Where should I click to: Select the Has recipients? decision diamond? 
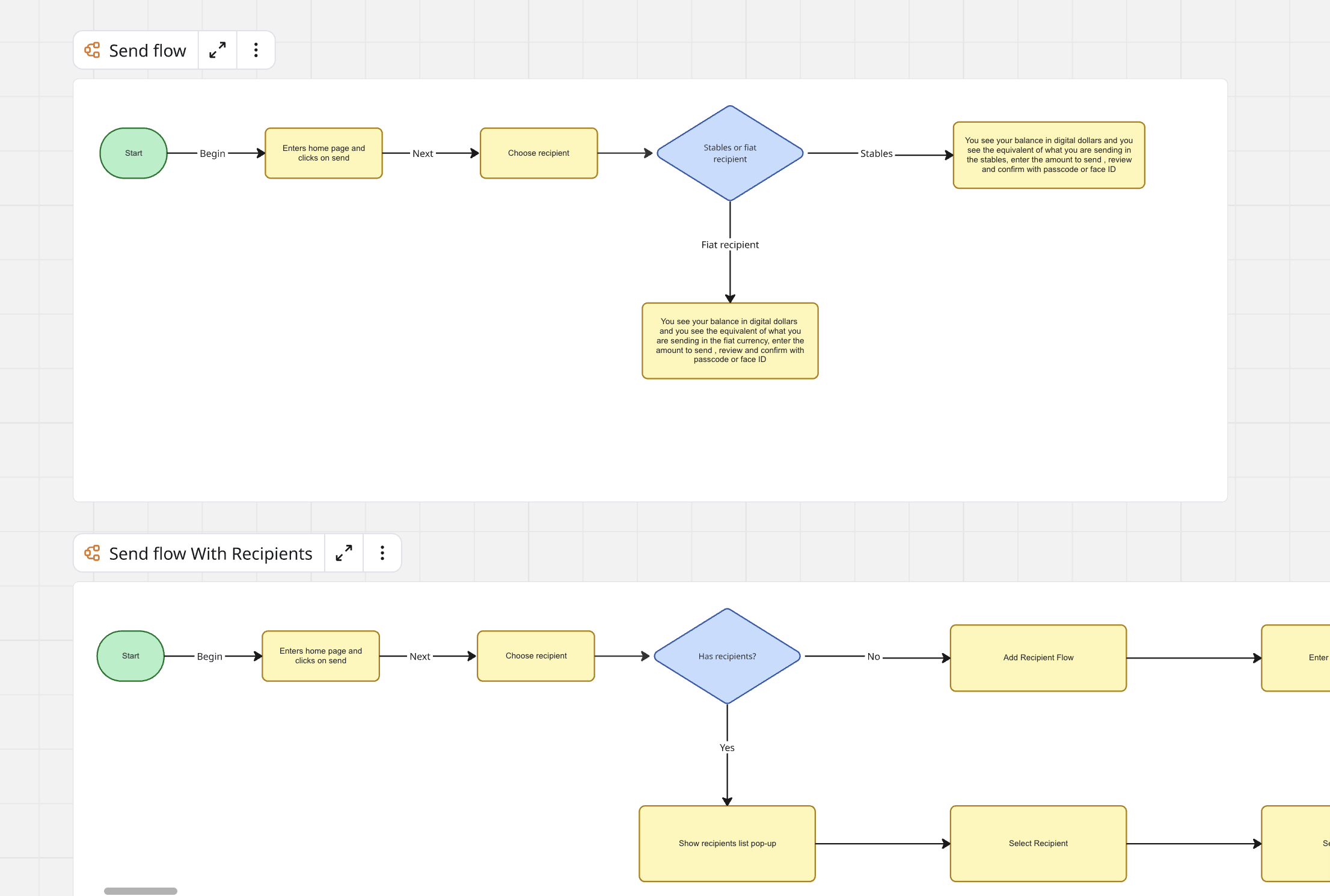click(x=727, y=656)
